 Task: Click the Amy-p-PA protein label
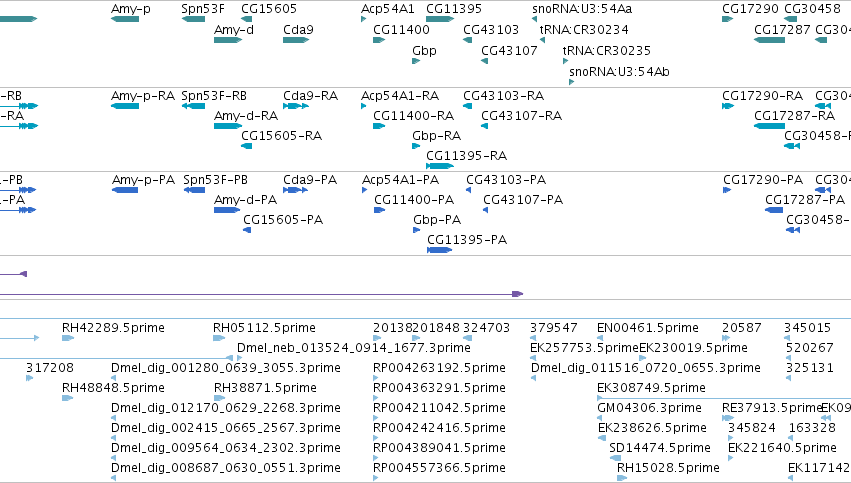pos(143,180)
